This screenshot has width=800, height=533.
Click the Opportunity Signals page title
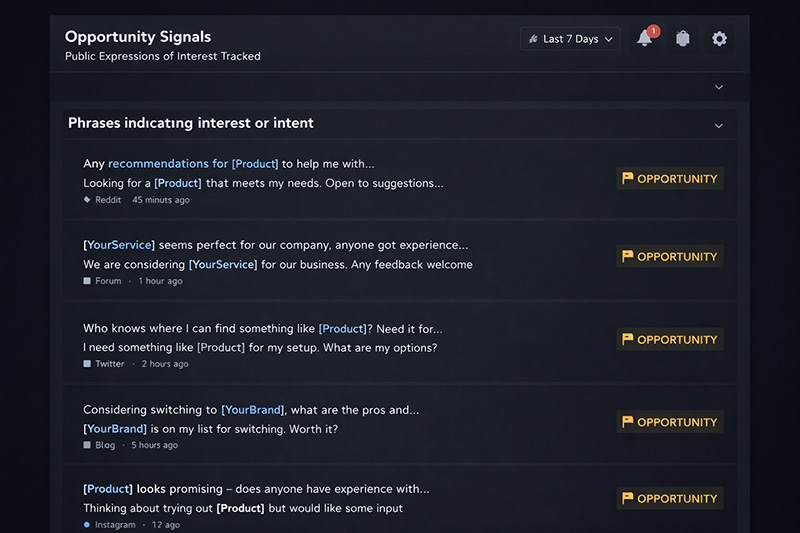[138, 37]
